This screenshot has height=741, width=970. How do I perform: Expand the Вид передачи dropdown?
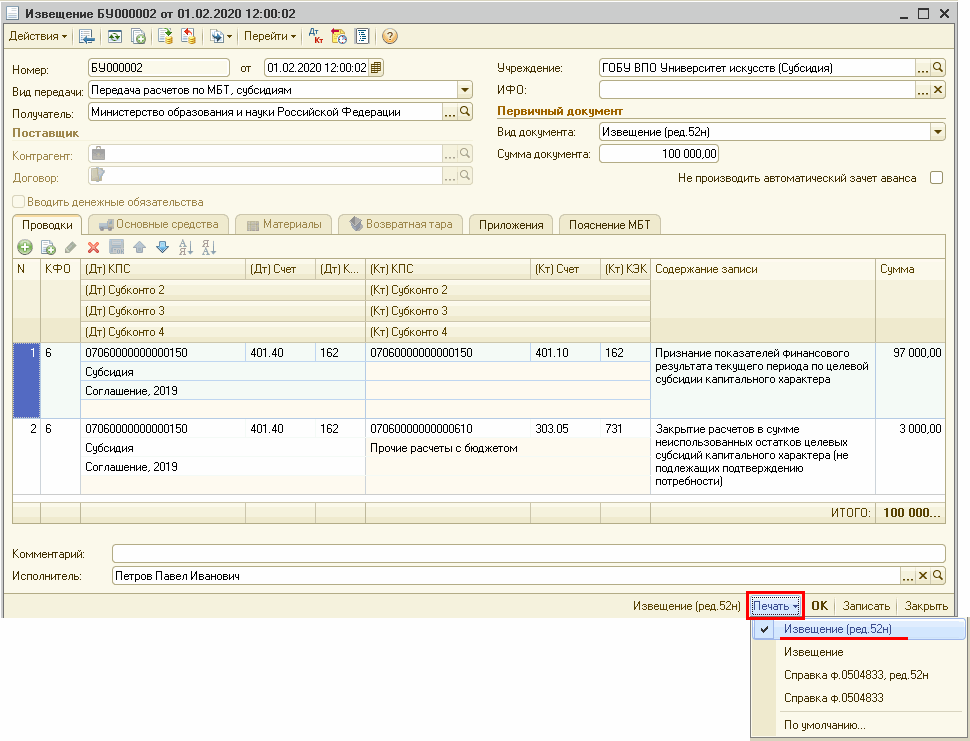[x=464, y=90]
